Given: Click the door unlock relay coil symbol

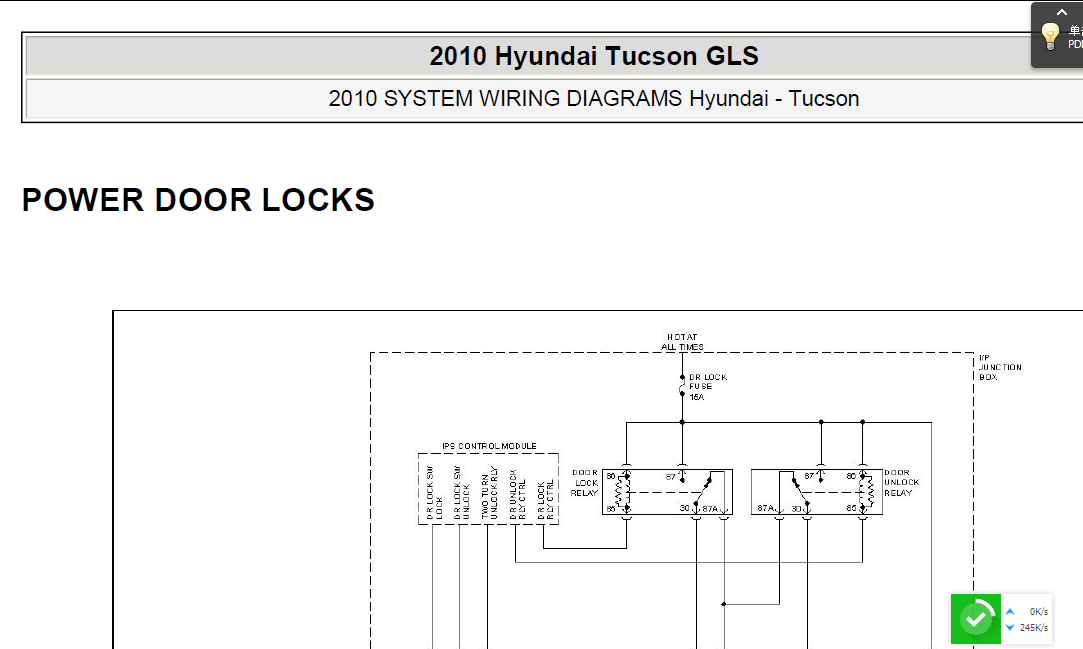Looking at the screenshot, I should click(x=868, y=492).
